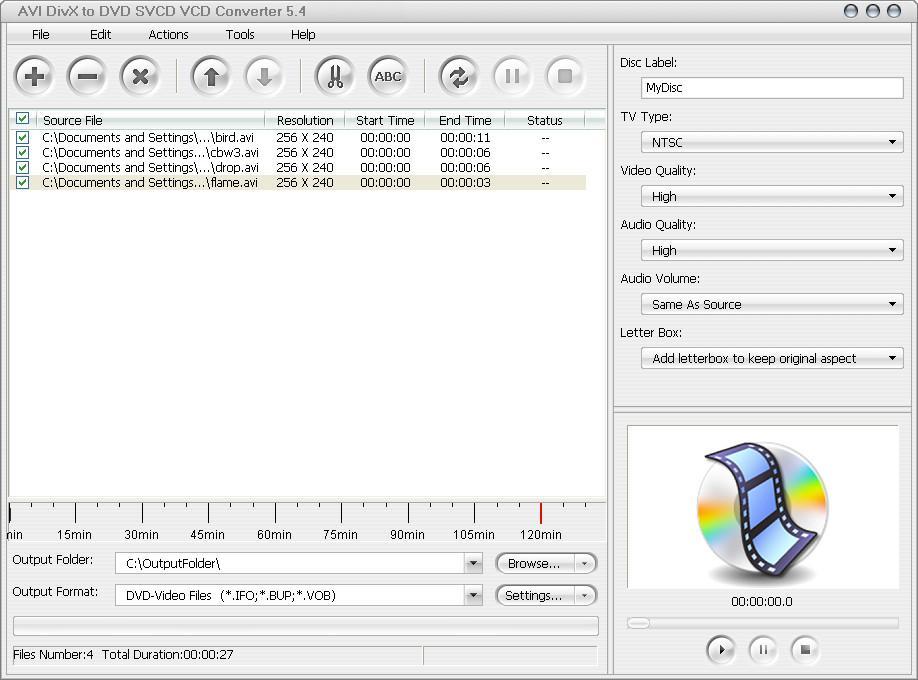Click the Total Duration status text
The height and width of the screenshot is (680, 918).
[167, 655]
